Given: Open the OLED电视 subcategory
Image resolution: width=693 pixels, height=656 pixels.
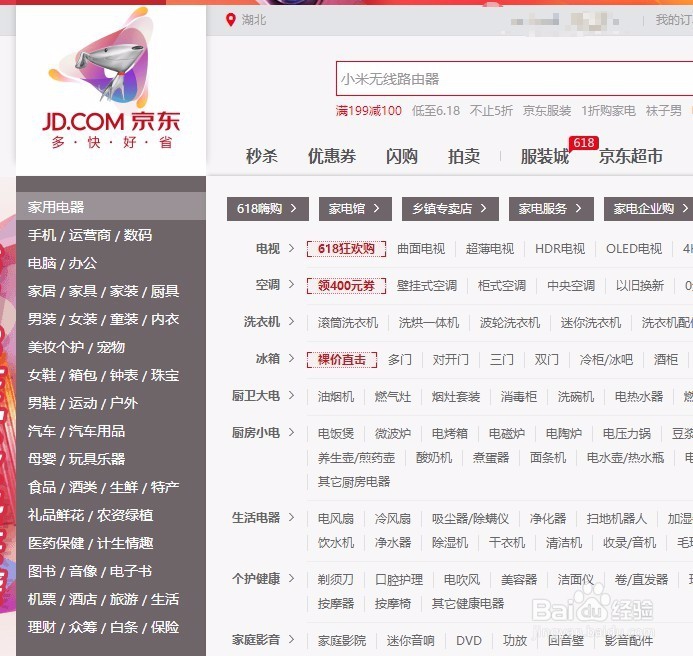Looking at the screenshot, I should 634,249.
